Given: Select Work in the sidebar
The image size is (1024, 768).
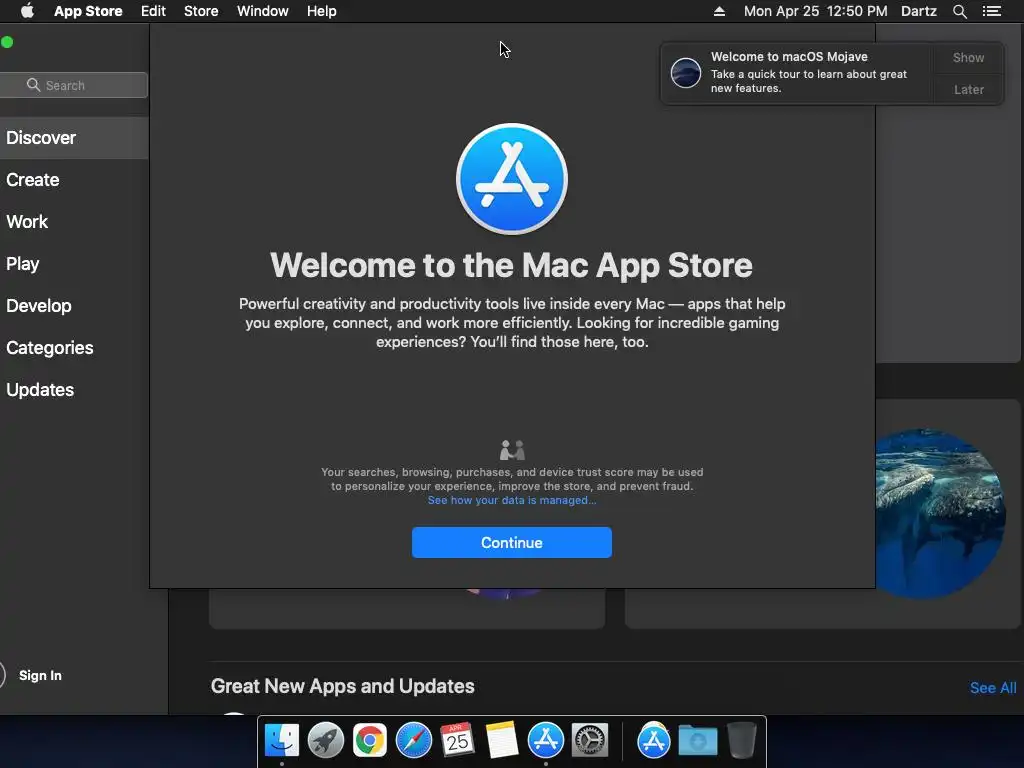Looking at the screenshot, I should pyautogui.click(x=74, y=221).
